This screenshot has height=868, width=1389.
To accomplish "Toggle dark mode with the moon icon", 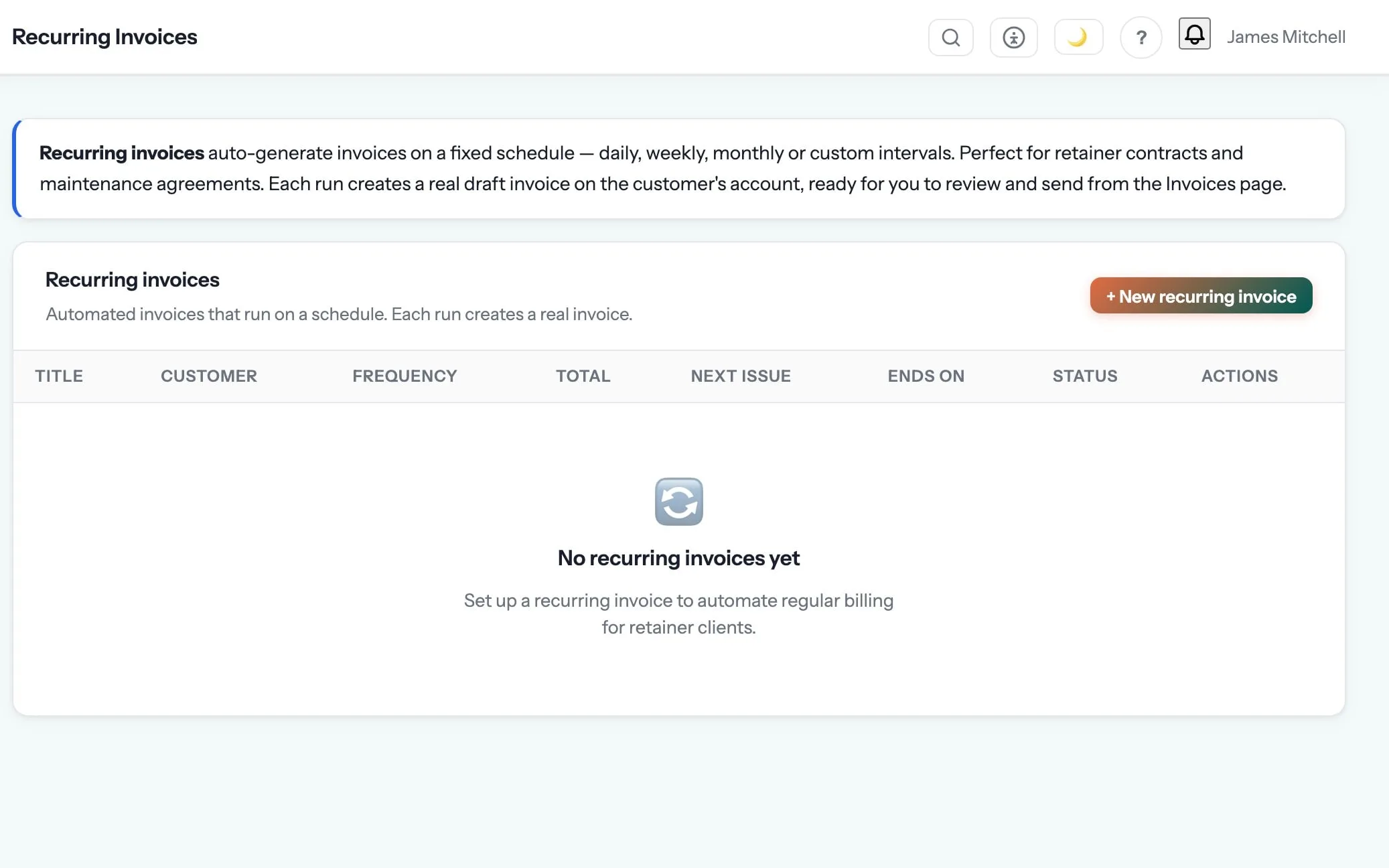I will click(x=1078, y=37).
